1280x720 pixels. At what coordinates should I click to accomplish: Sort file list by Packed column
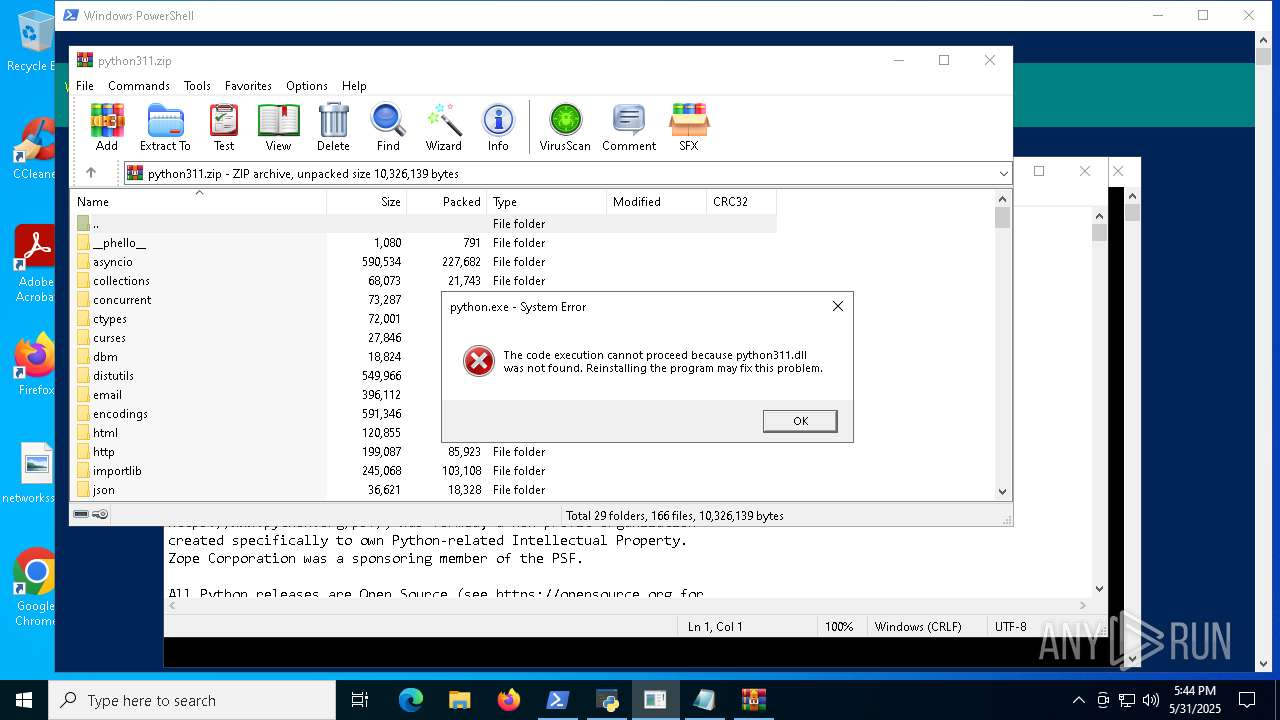click(x=446, y=202)
